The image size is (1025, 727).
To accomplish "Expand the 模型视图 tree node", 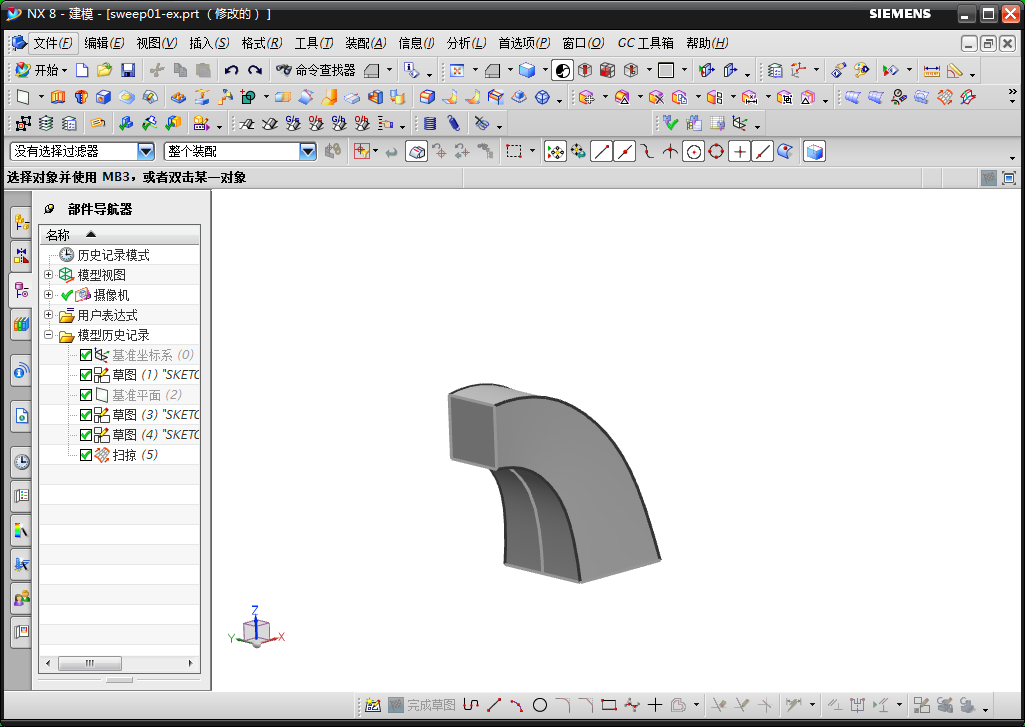I will [x=48, y=275].
